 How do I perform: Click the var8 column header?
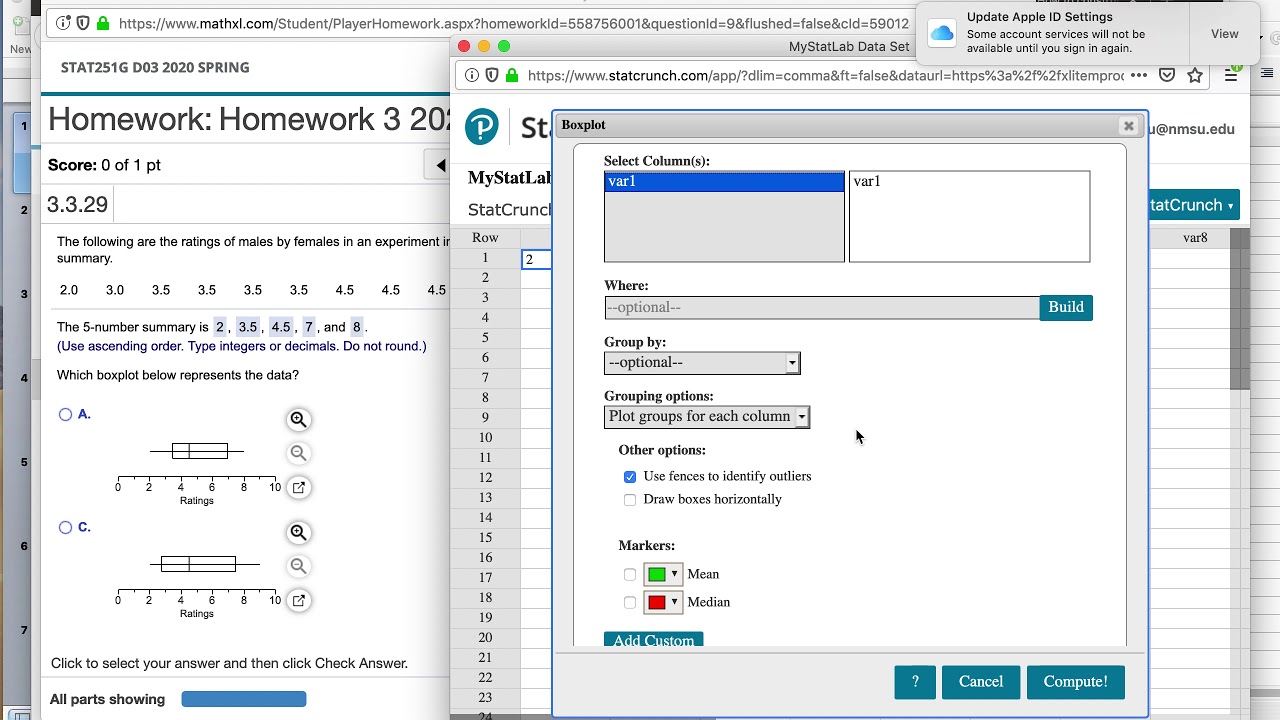click(x=1195, y=238)
